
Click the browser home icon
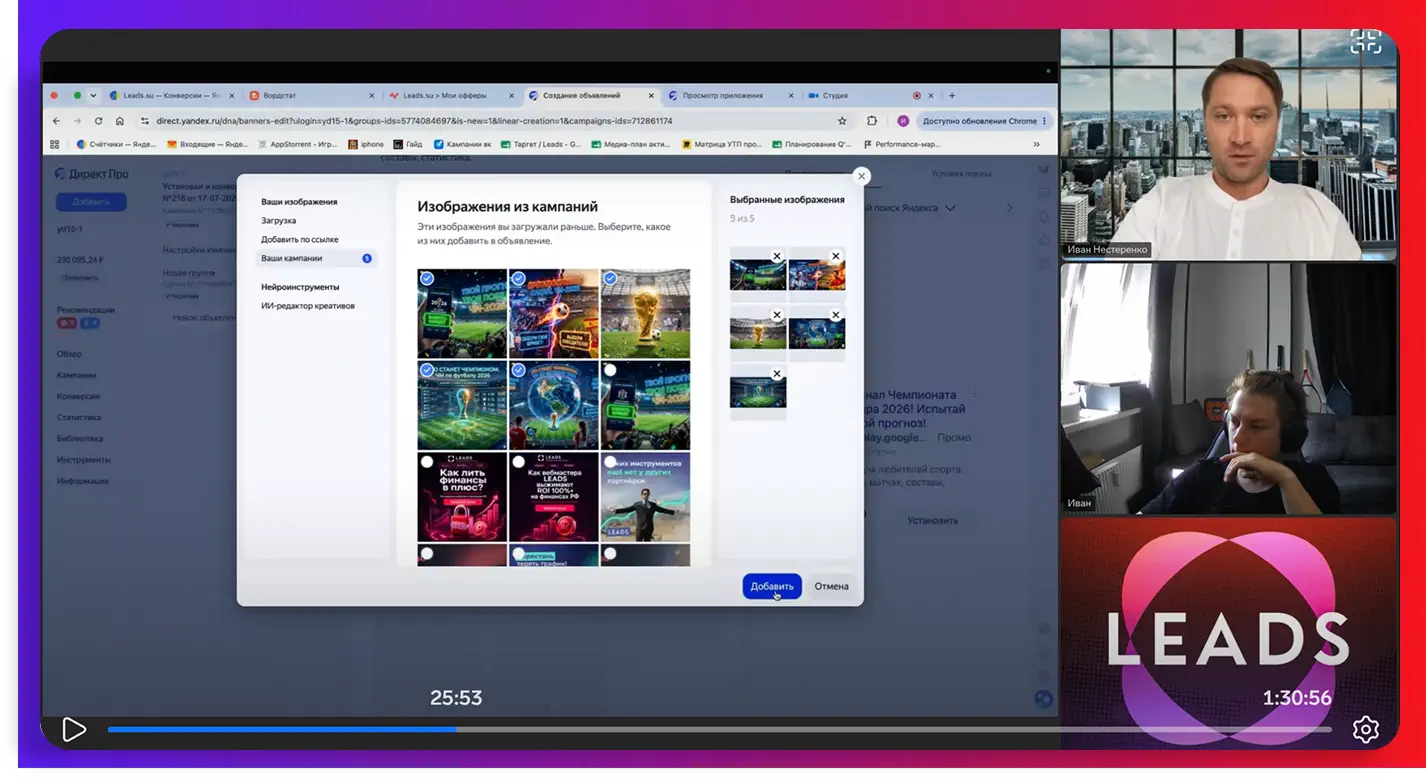120,121
